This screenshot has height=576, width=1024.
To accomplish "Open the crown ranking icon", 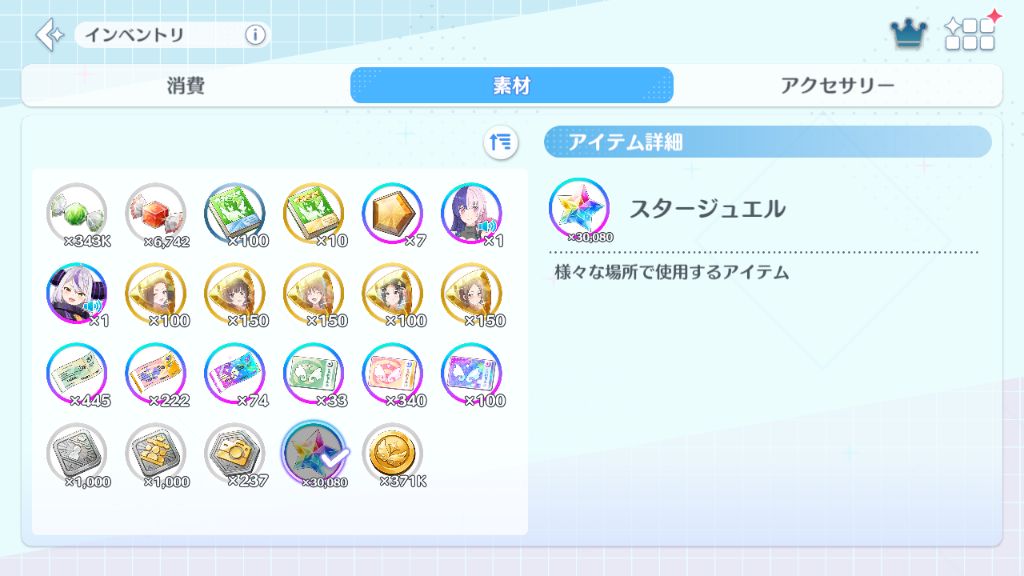I will [908, 33].
